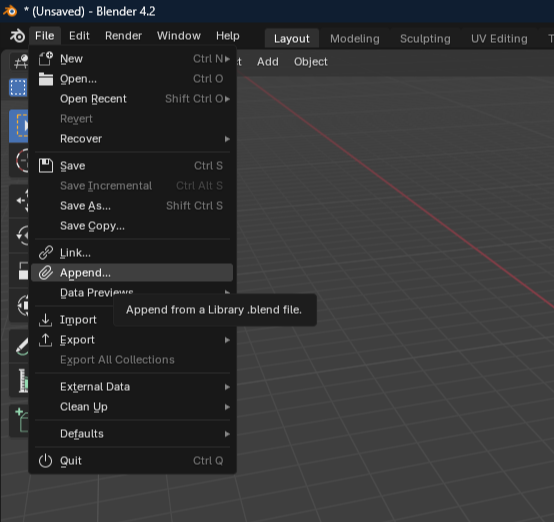This screenshot has width=554, height=522.
Task: Switch to the Sculpting workspace tab
Action: click(425, 39)
